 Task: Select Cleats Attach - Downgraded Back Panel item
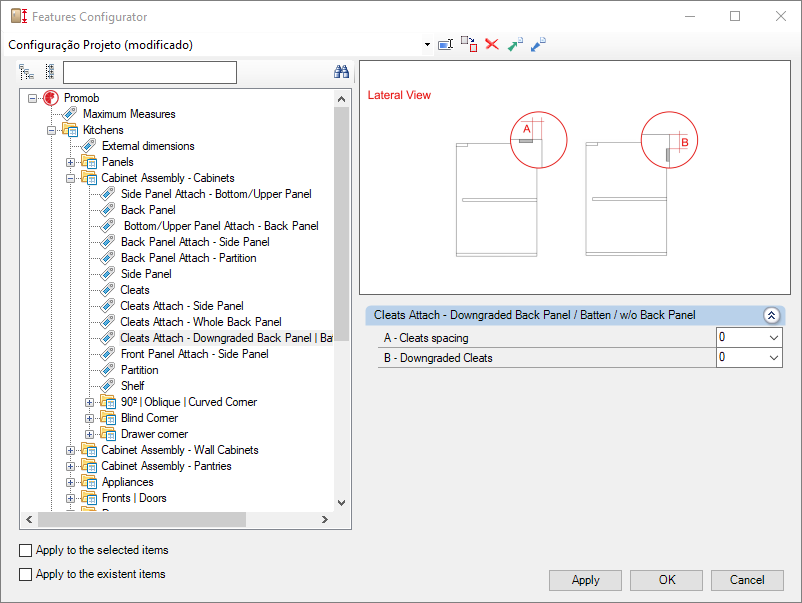point(226,338)
